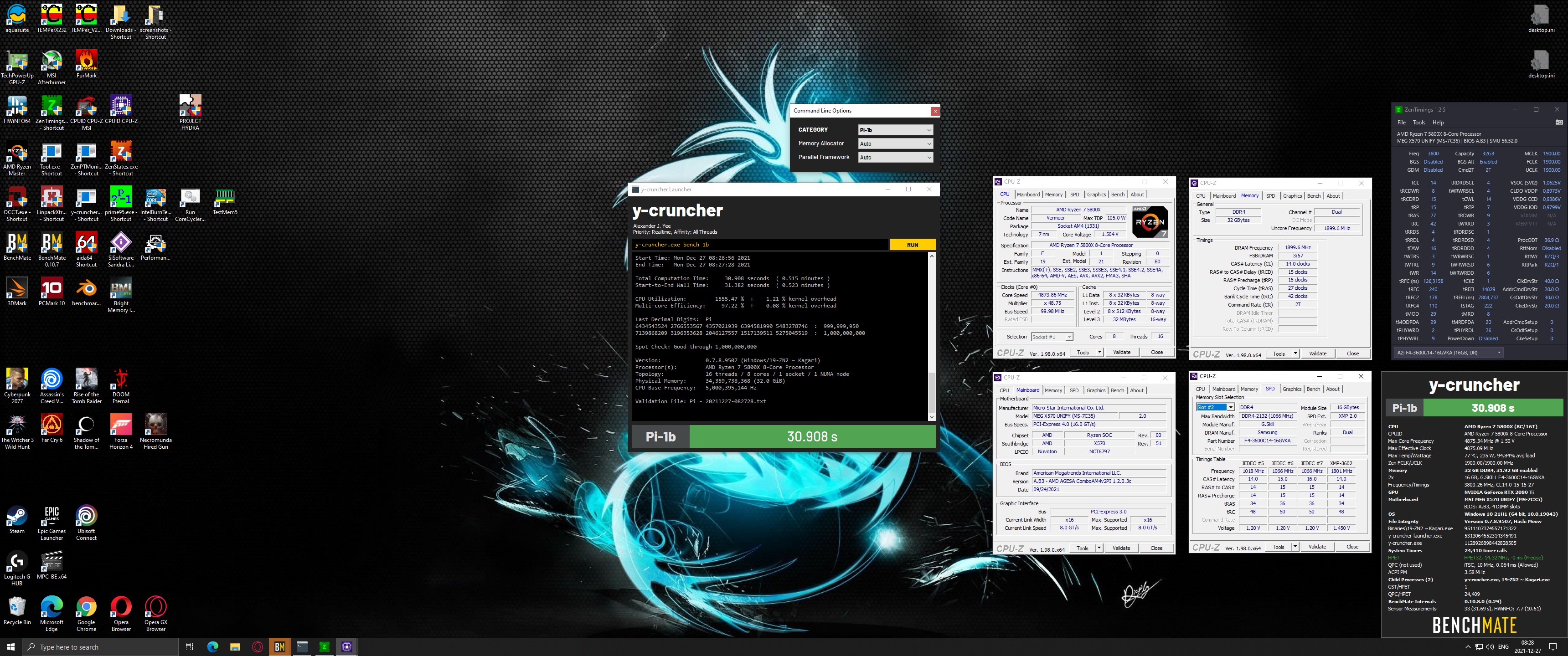Expand Tools dropdown arrow in CPU-Z CPU window
This screenshot has width=1568, height=656.
(1099, 352)
